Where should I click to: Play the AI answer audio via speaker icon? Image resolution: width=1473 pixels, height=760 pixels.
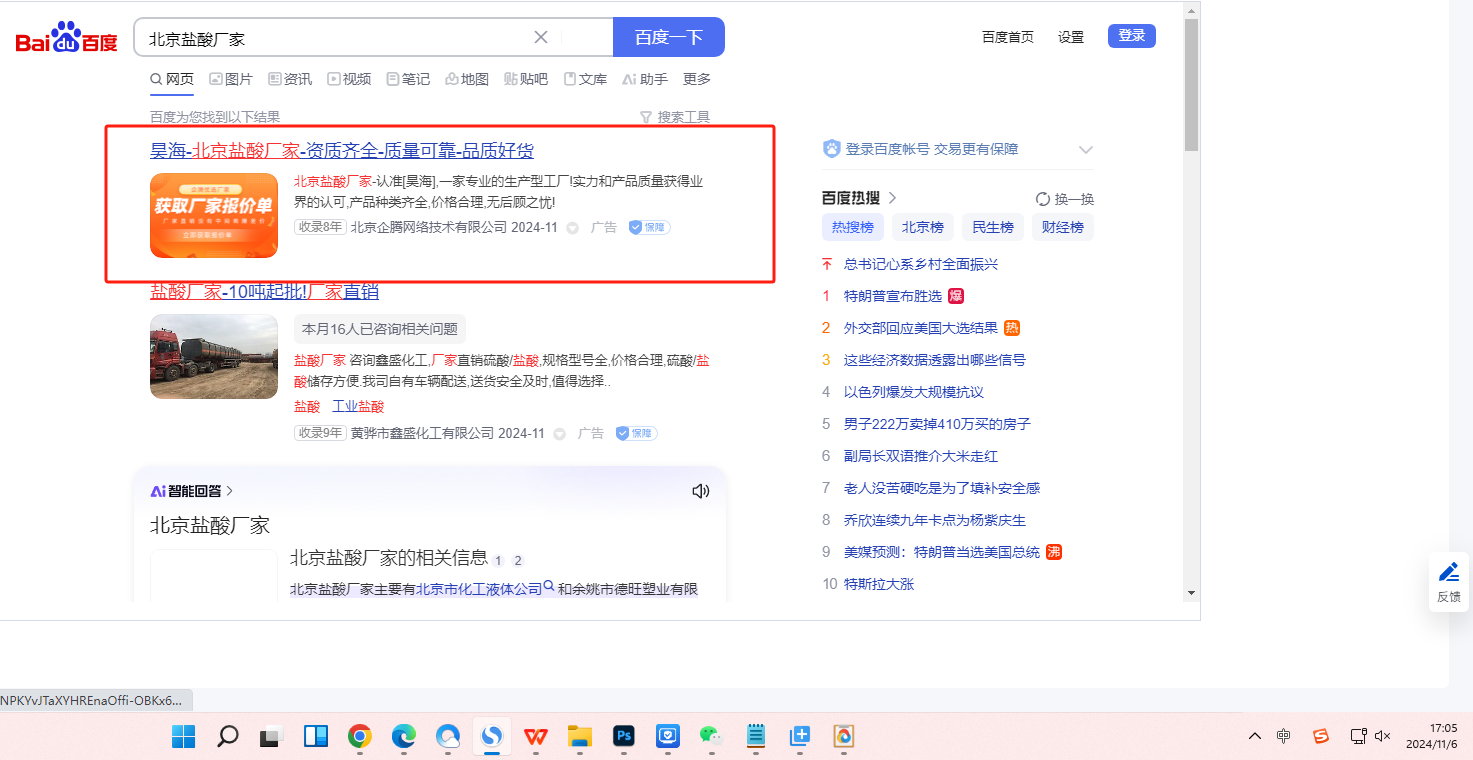click(x=700, y=491)
